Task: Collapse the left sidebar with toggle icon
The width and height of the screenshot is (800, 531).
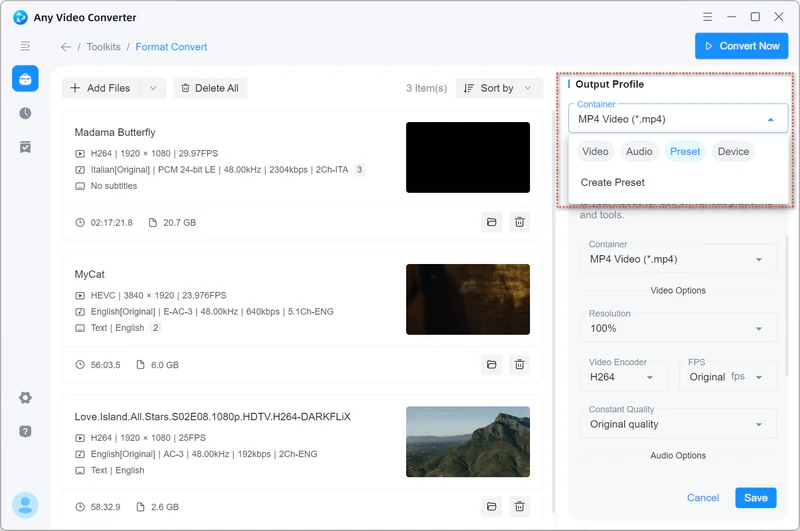Action: [x=25, y=46]
